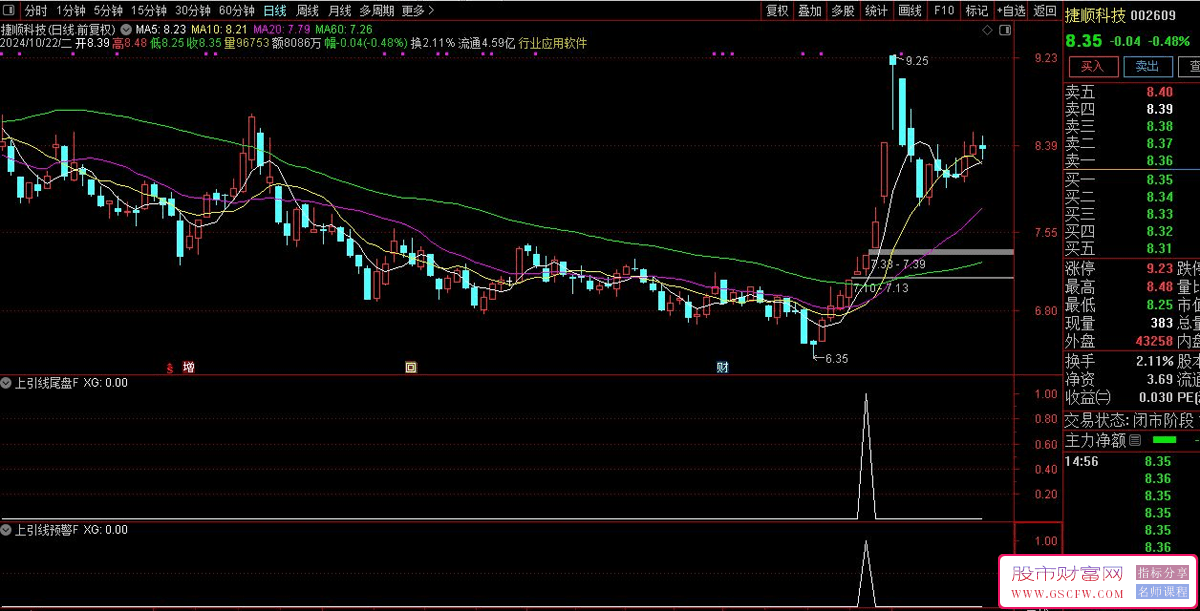Click the red 买入 buy button
The width and height of the screenshot is (1200, 611).
tap(1093, 66)
